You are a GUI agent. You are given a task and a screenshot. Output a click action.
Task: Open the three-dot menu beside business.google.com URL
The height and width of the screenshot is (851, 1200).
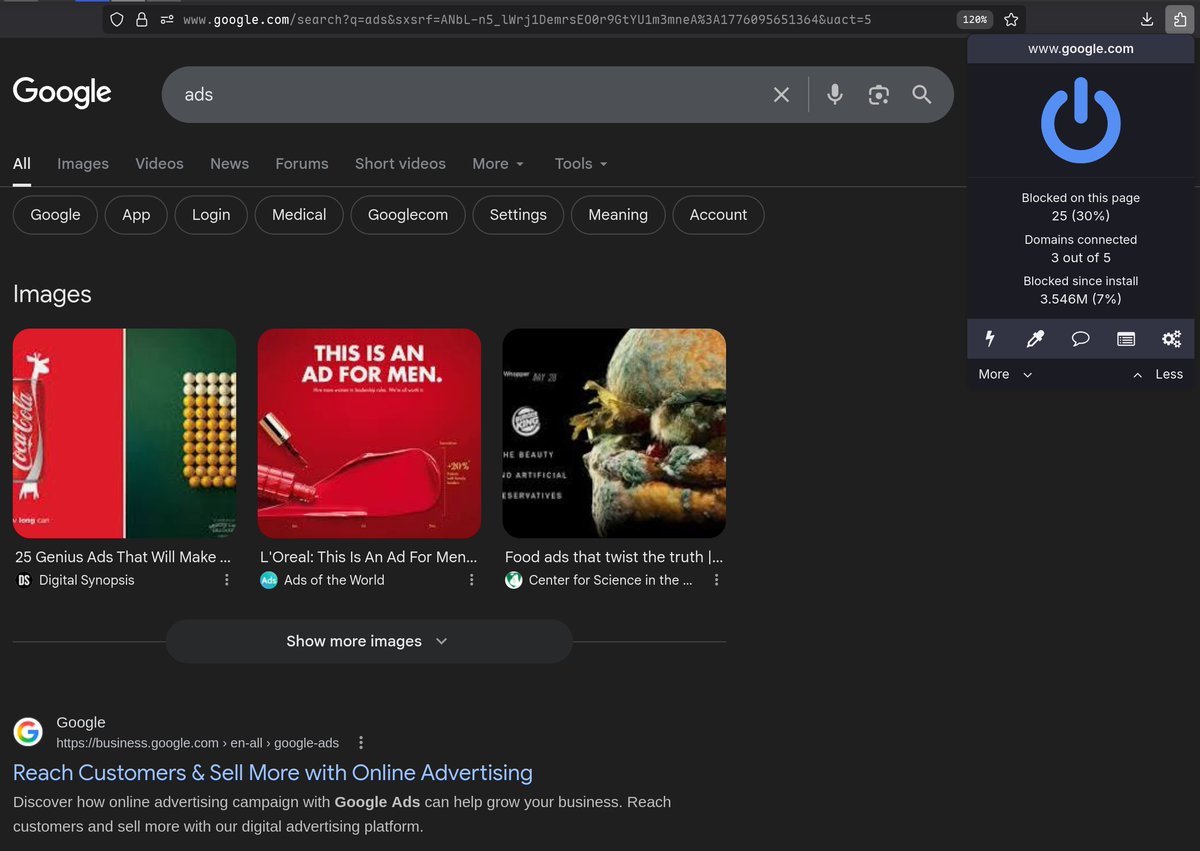[361, 743]
